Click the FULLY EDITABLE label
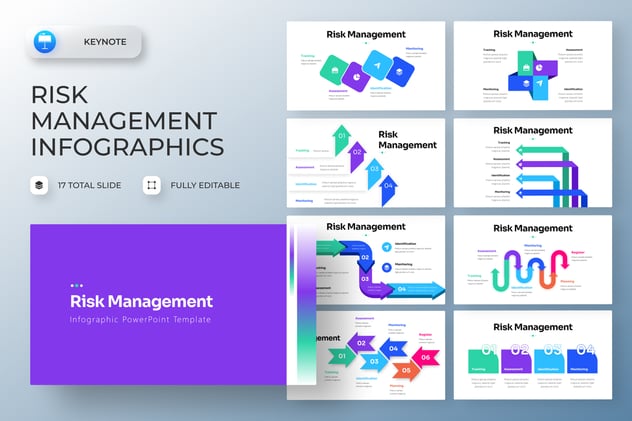 pos(205,185)
